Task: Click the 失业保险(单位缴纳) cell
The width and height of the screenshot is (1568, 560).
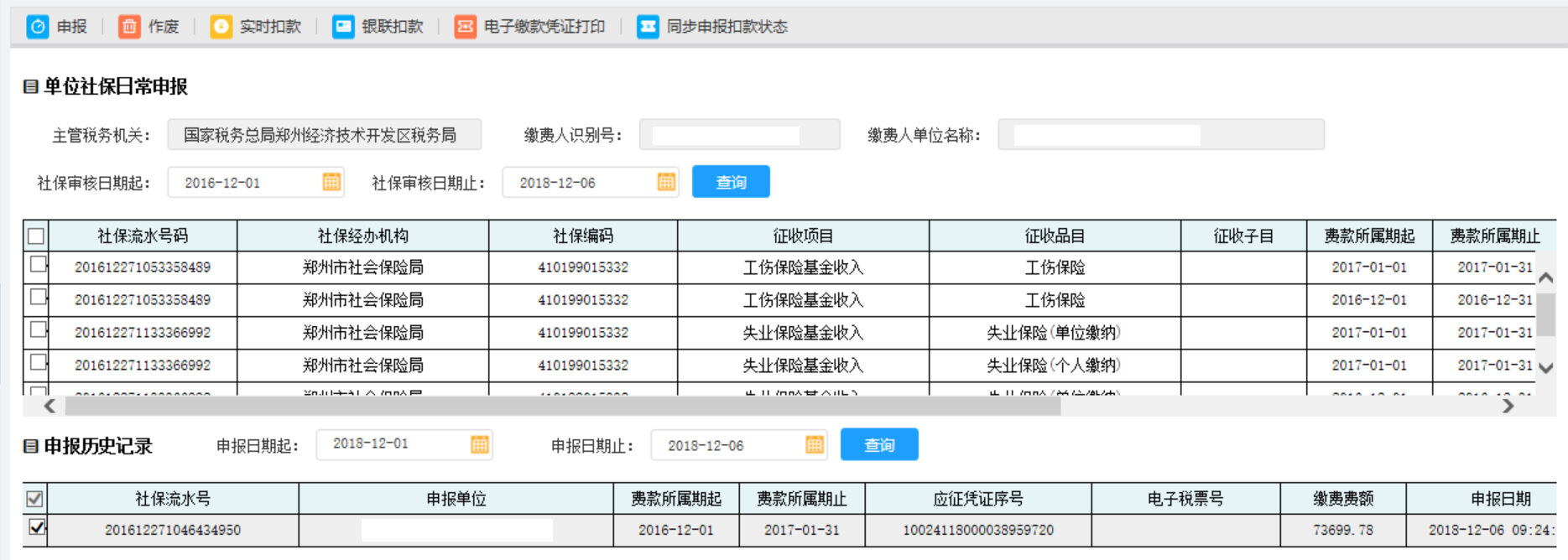Action: pos(1055,333)
